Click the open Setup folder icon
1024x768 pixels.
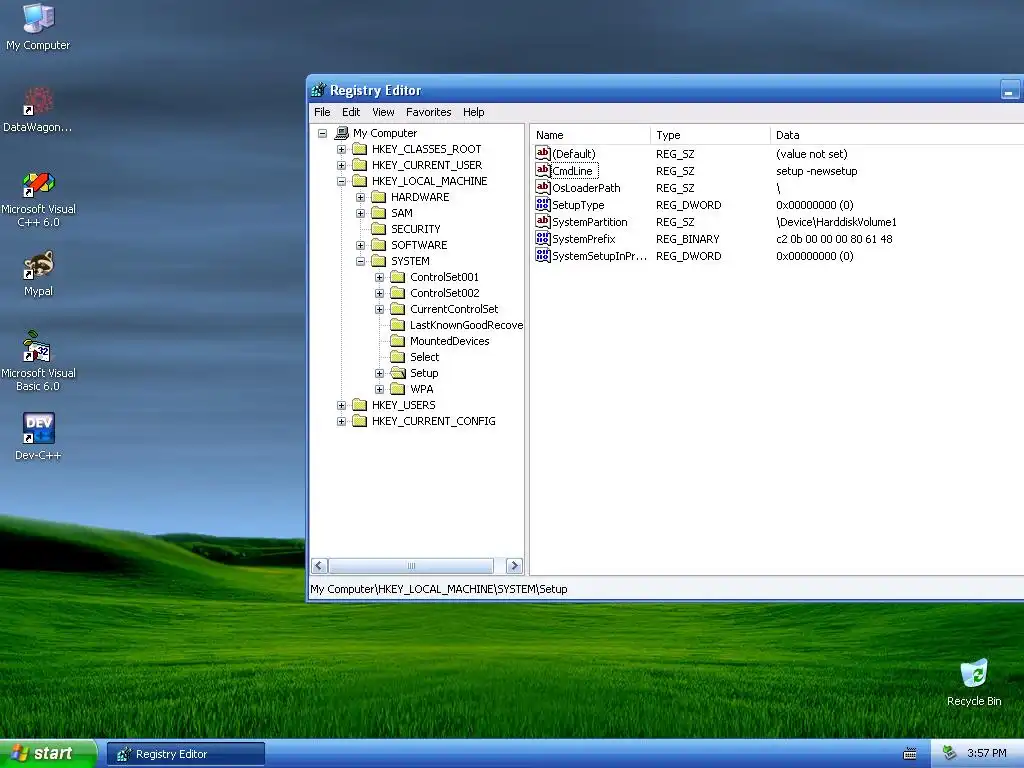click(x=398, y=373)
